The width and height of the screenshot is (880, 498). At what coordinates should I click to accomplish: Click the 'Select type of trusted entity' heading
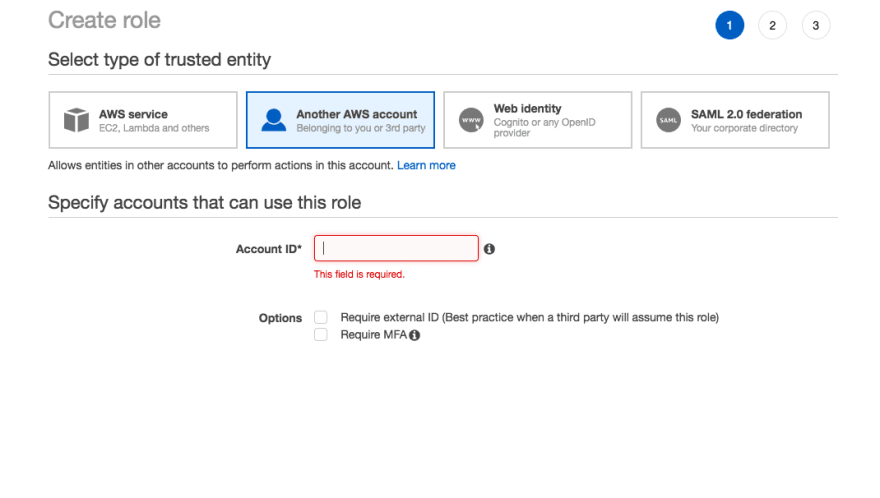point(159,60)
